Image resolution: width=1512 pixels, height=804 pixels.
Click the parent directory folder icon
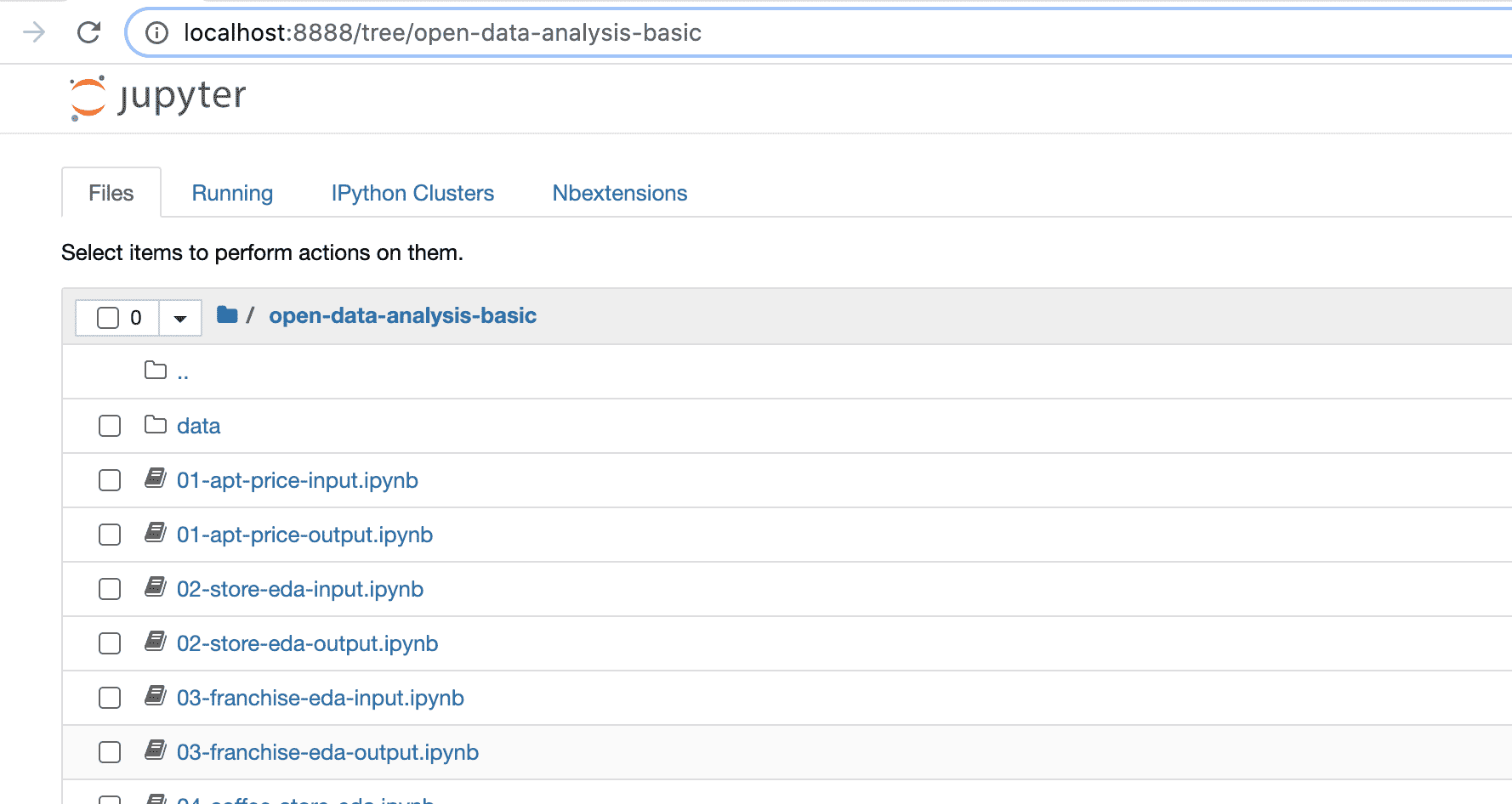coord(156,371)
